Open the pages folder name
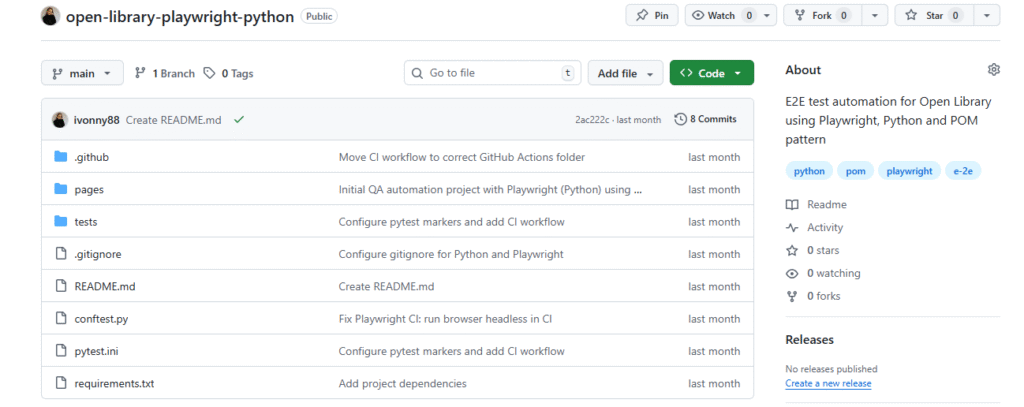This screenshot has width=1024, height=407. (89, 189)
